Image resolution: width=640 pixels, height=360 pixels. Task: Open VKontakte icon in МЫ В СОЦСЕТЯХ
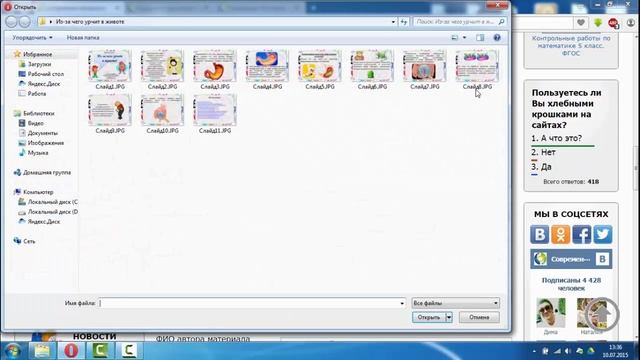point(540,235)
